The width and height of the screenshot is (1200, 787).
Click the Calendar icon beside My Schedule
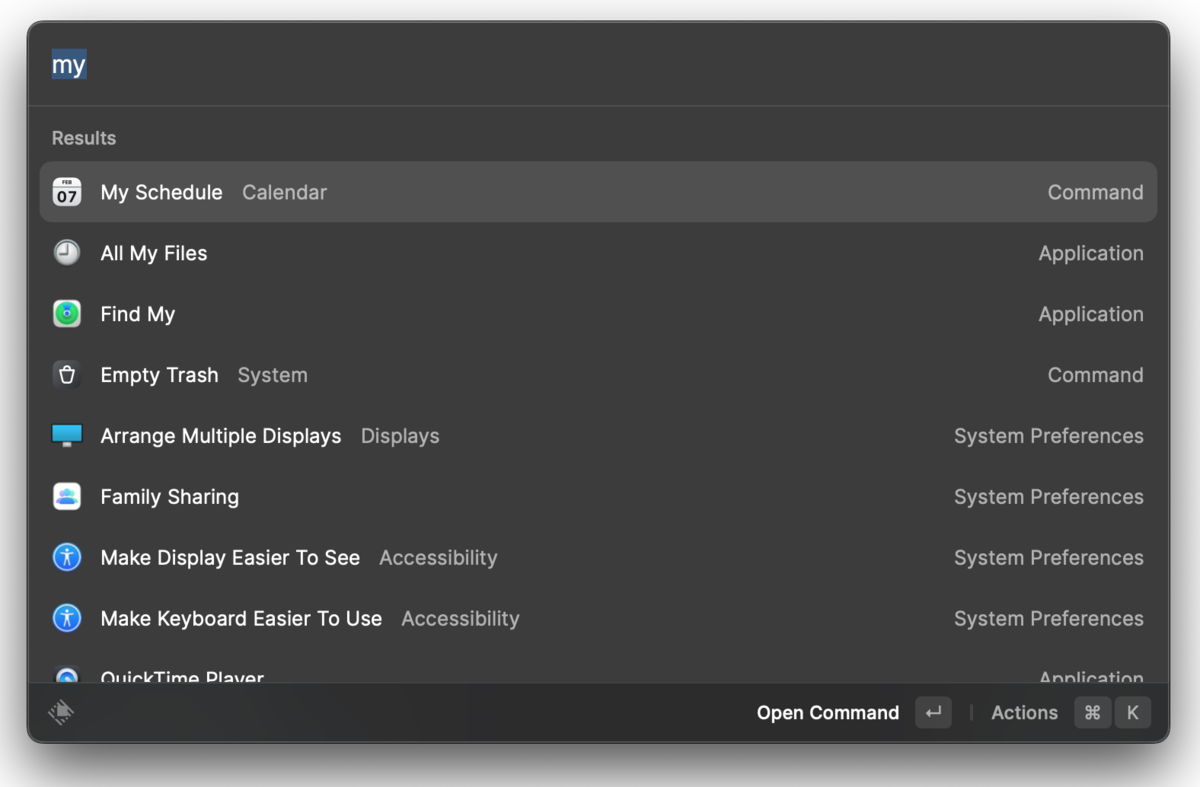point(67,192)
